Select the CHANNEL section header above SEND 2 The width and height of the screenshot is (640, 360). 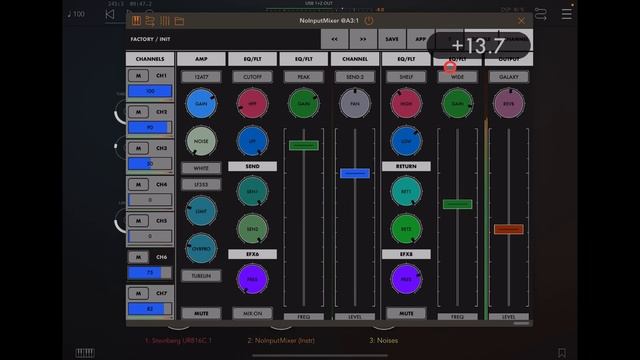click(355, 59)
